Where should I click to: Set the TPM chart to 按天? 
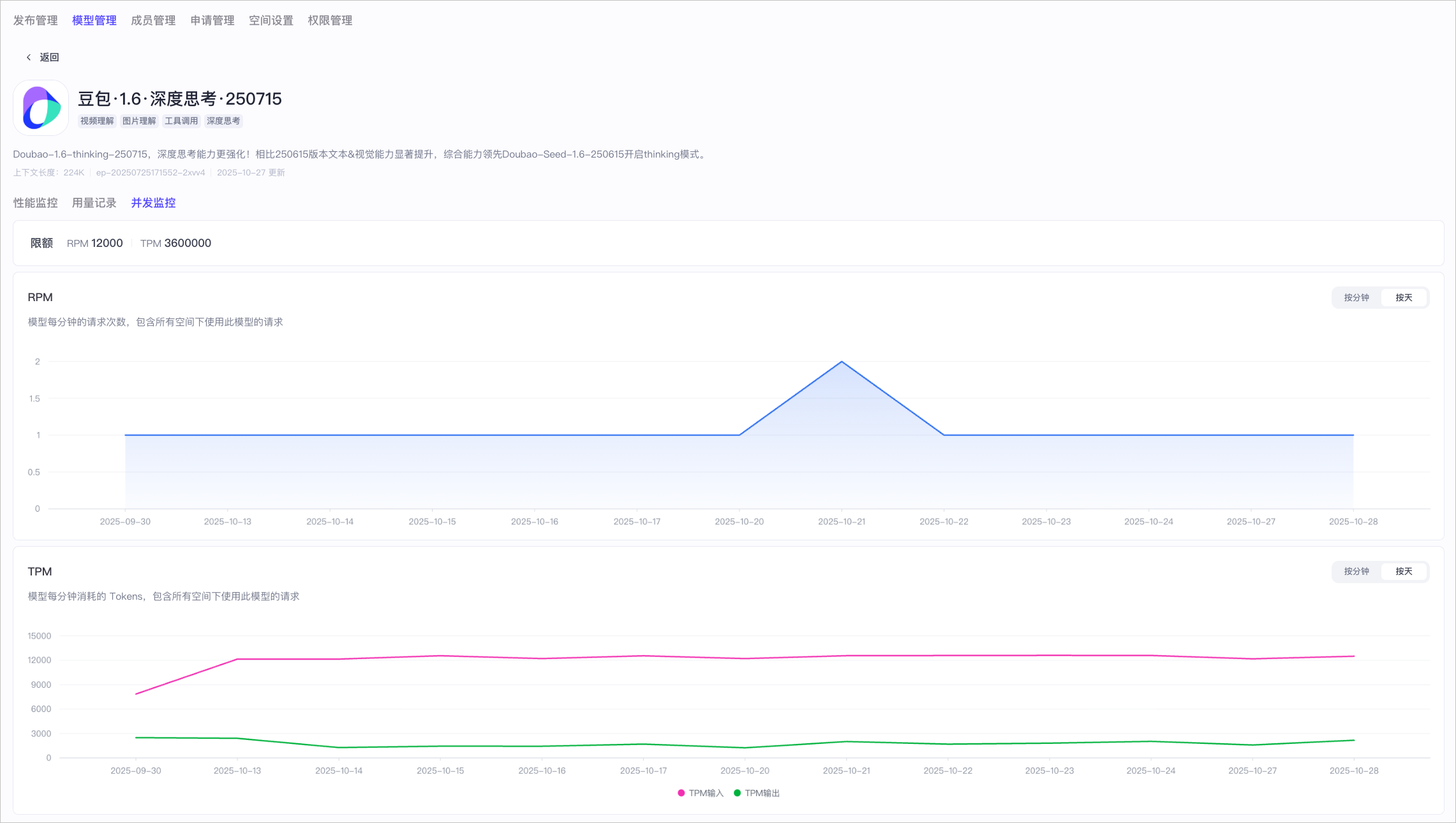click(1404, 571)
